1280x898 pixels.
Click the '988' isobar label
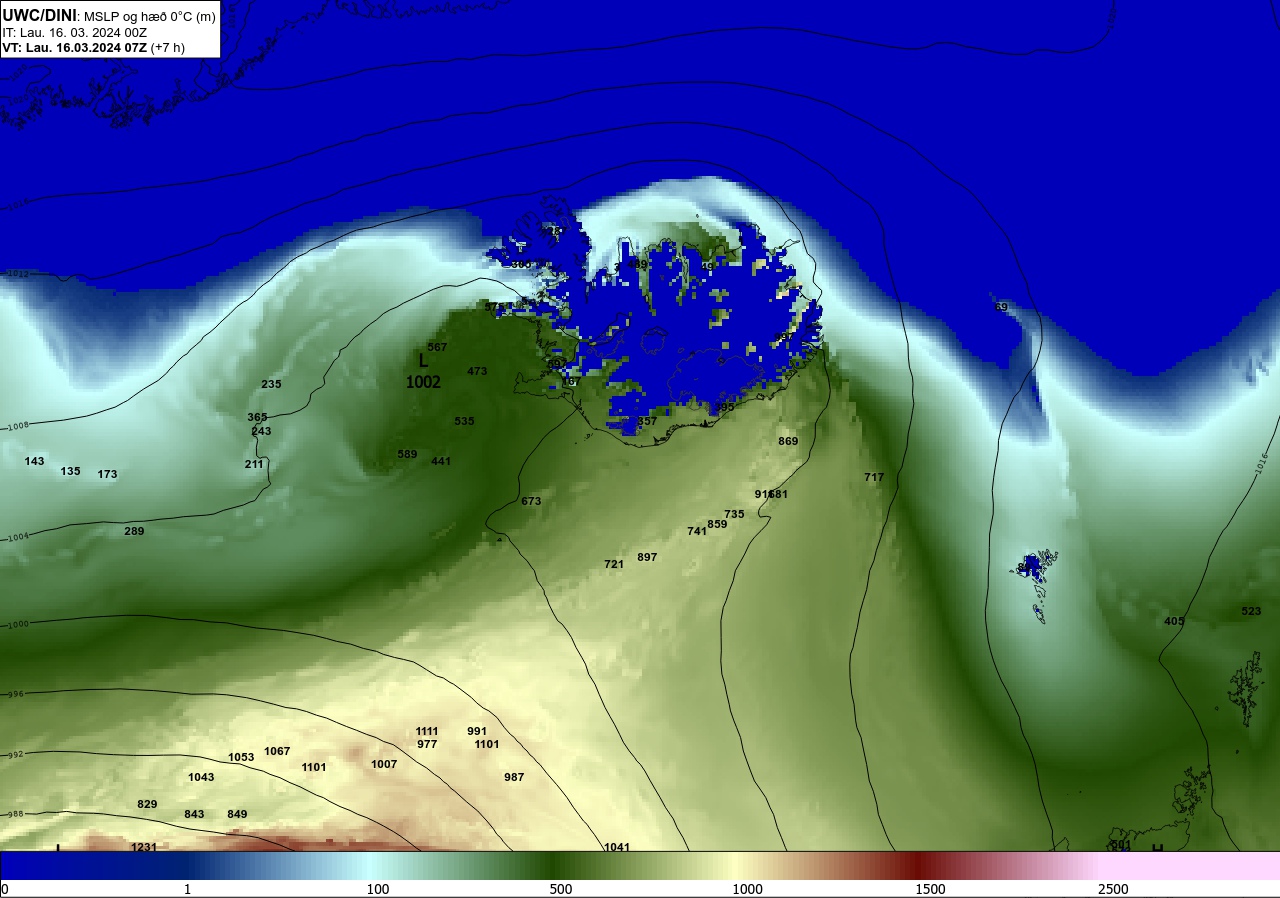(15, 815)
